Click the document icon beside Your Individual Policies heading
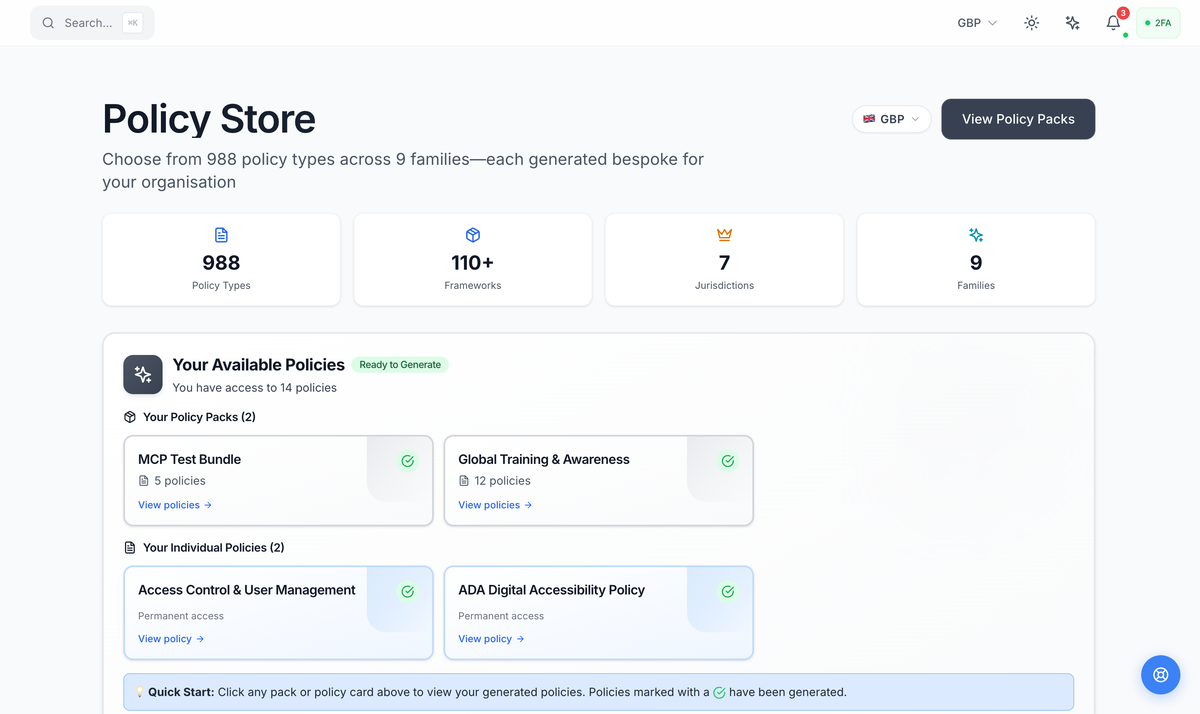The width and height of the screenshot is (1200, 714). tap(129, 547)
